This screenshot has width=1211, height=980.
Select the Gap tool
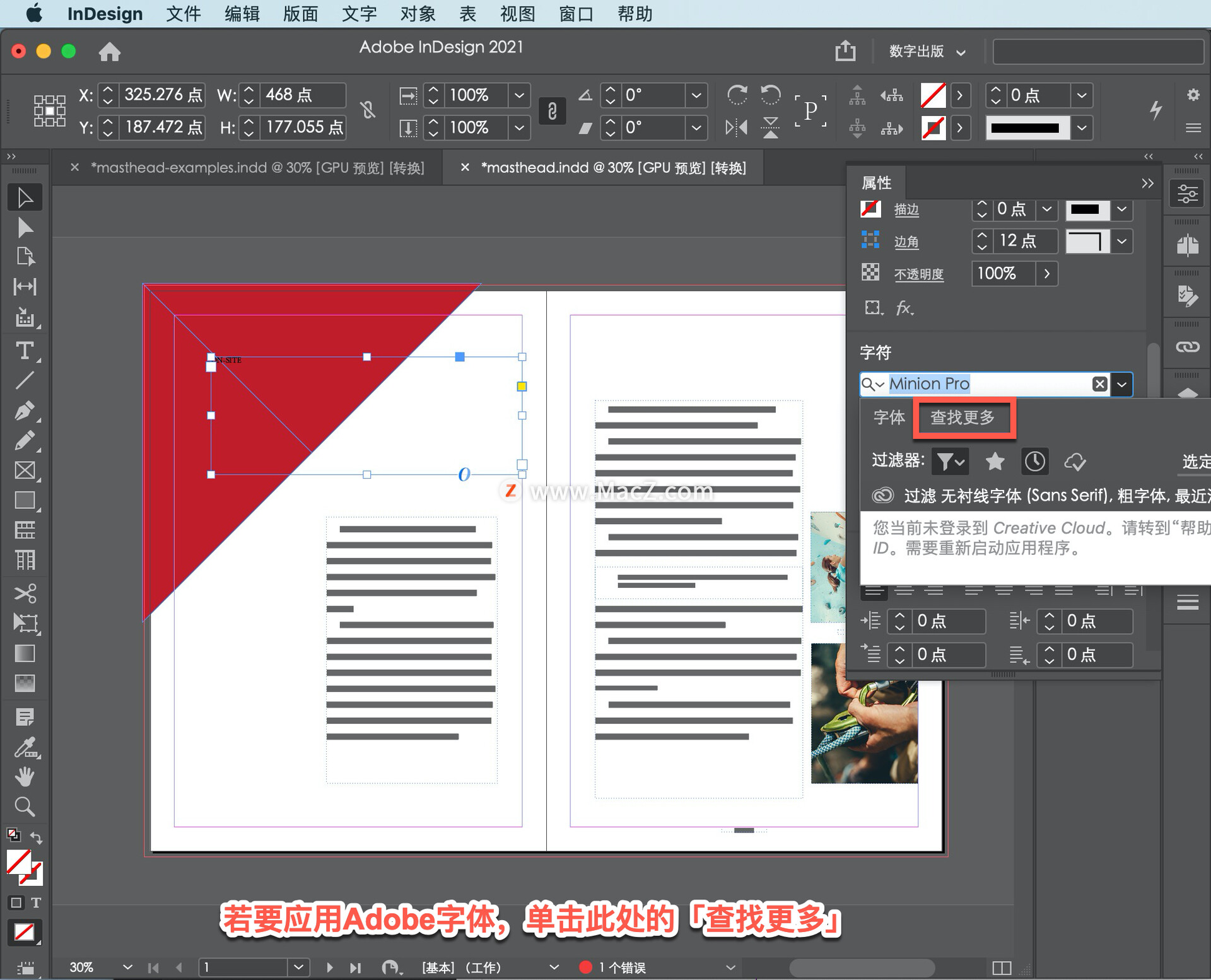tap(25, 287)
